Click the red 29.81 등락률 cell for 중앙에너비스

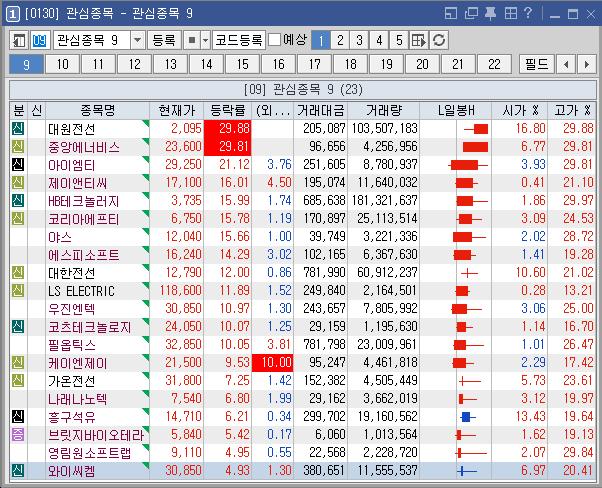[228, 147]
